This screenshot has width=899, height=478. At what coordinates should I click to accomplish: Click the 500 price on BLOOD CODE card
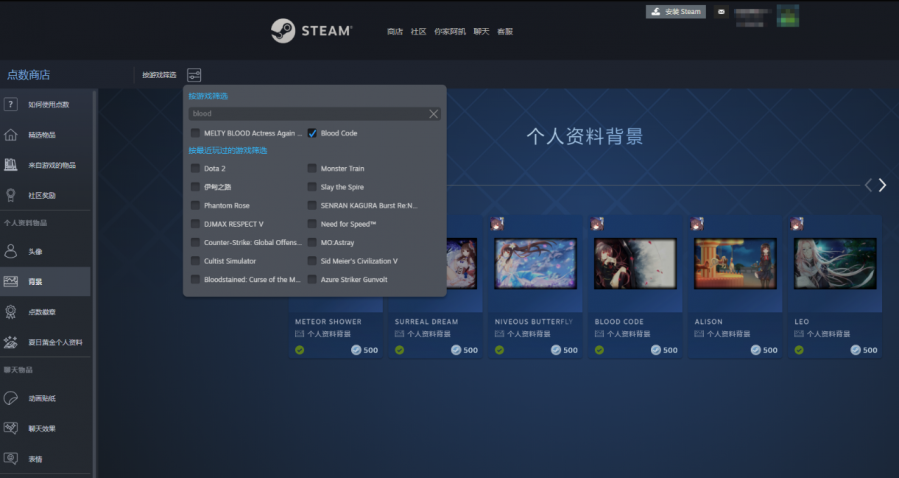670,350
